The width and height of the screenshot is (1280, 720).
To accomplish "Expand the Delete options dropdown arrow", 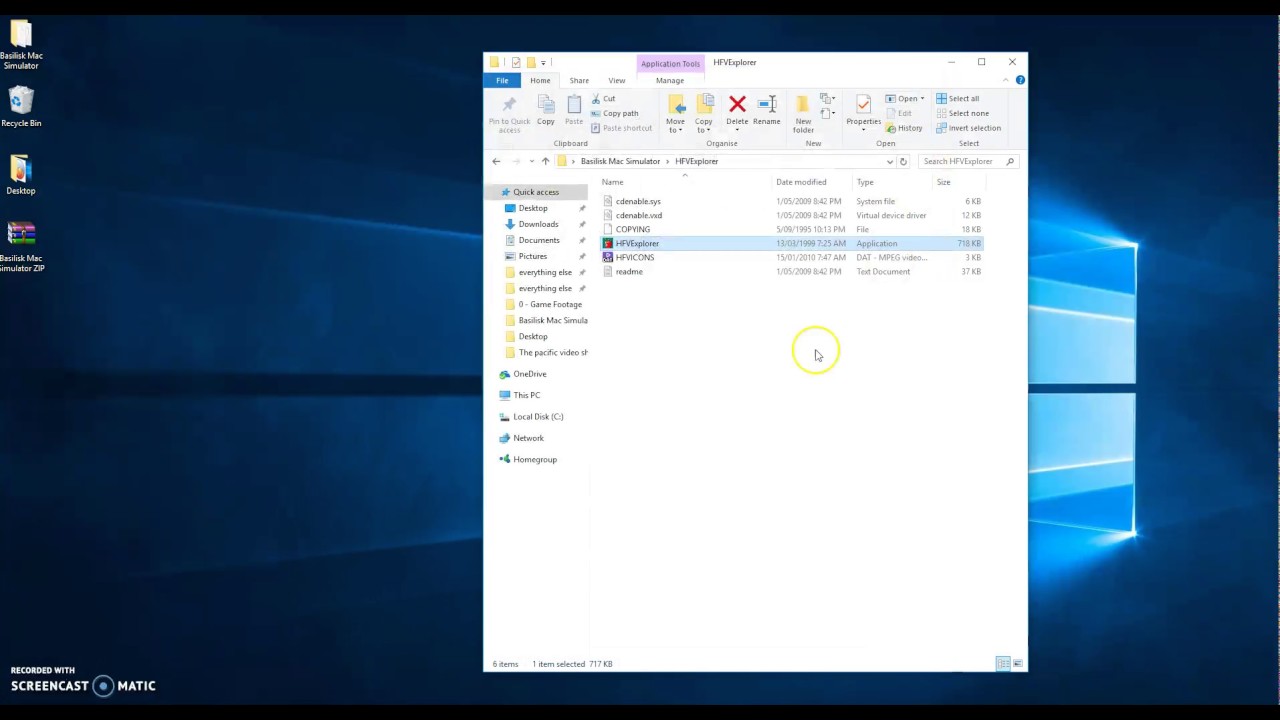I will (737, 129).
